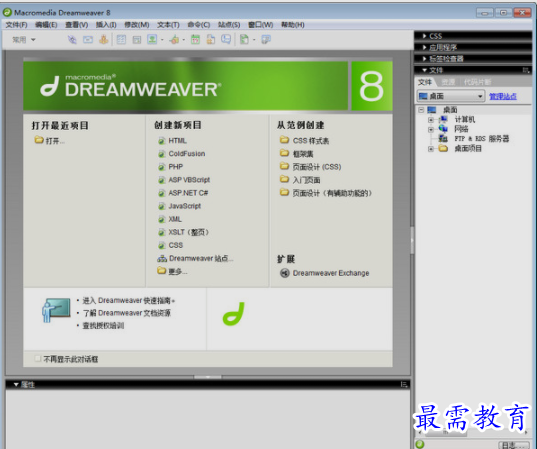Click the Server-Side Include toolbar icon
Viewport: 537px width, 449px height.
[x=211, y=40]
